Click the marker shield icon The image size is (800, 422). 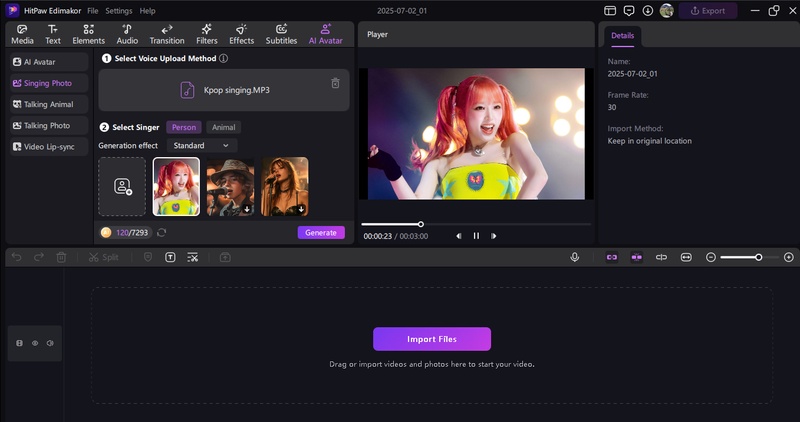[x=148, y=257]
